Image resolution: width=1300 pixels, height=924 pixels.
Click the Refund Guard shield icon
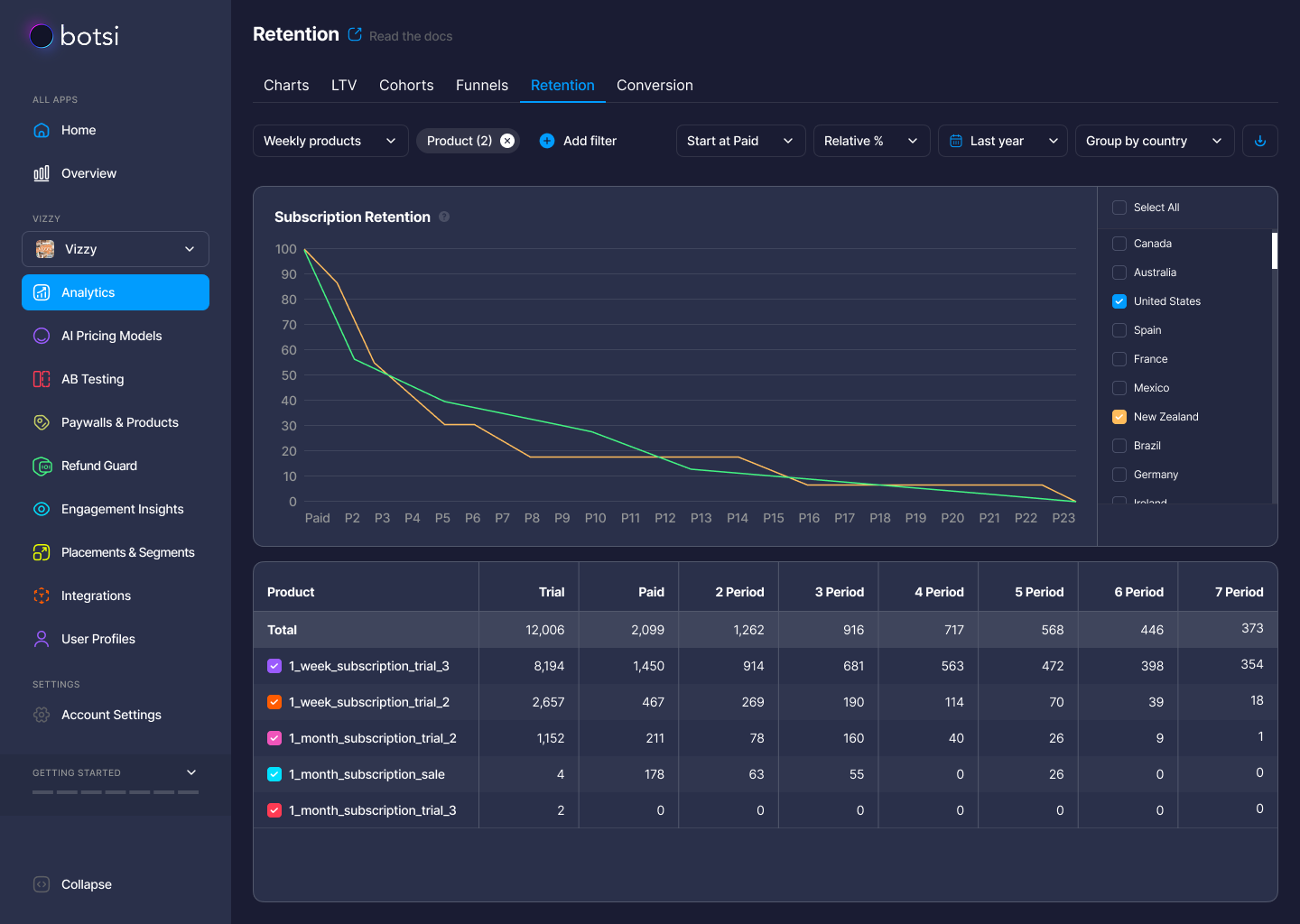click(x=42, y=466)
